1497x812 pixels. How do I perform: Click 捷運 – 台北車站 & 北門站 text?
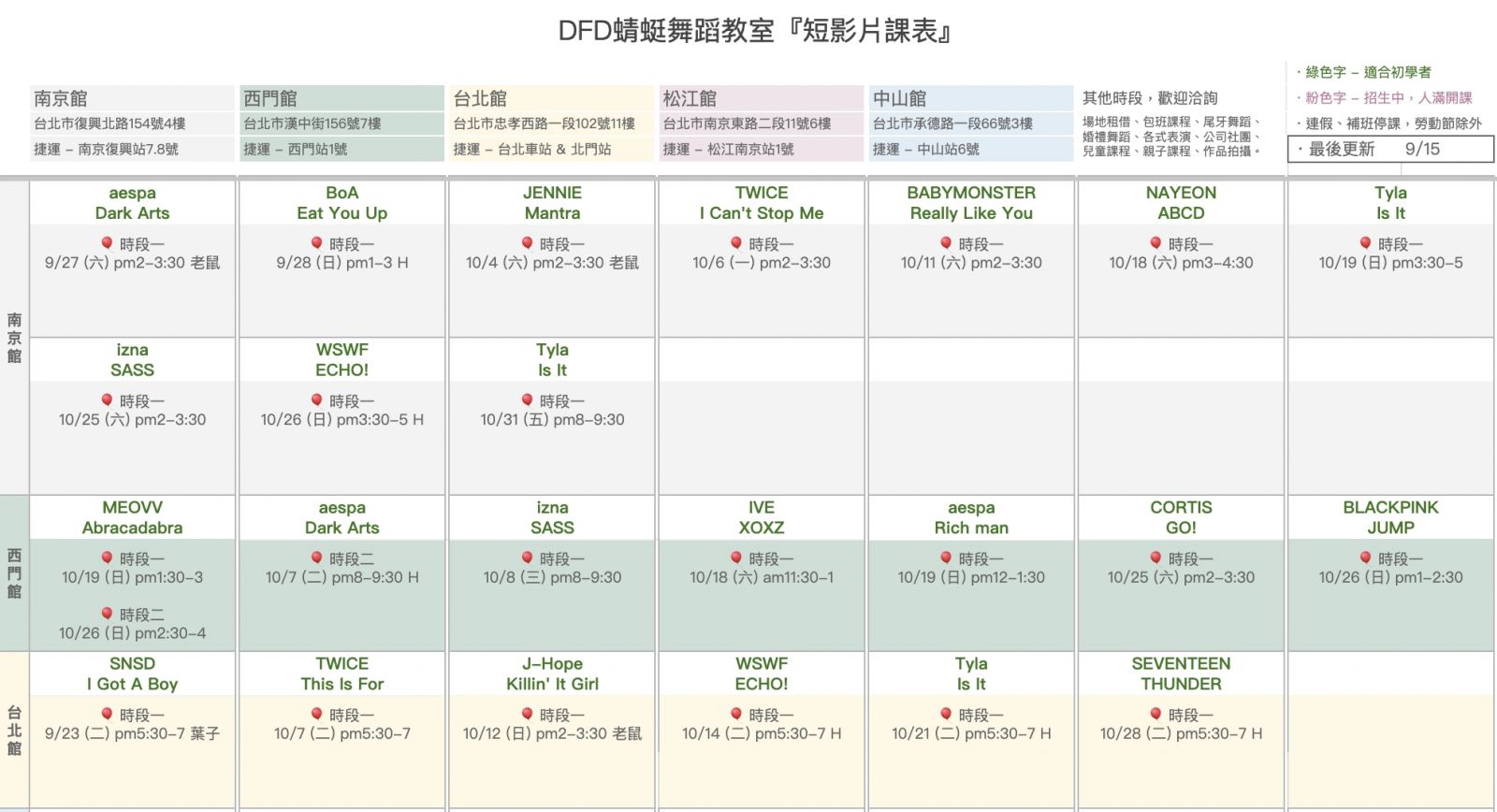(531, 149)
